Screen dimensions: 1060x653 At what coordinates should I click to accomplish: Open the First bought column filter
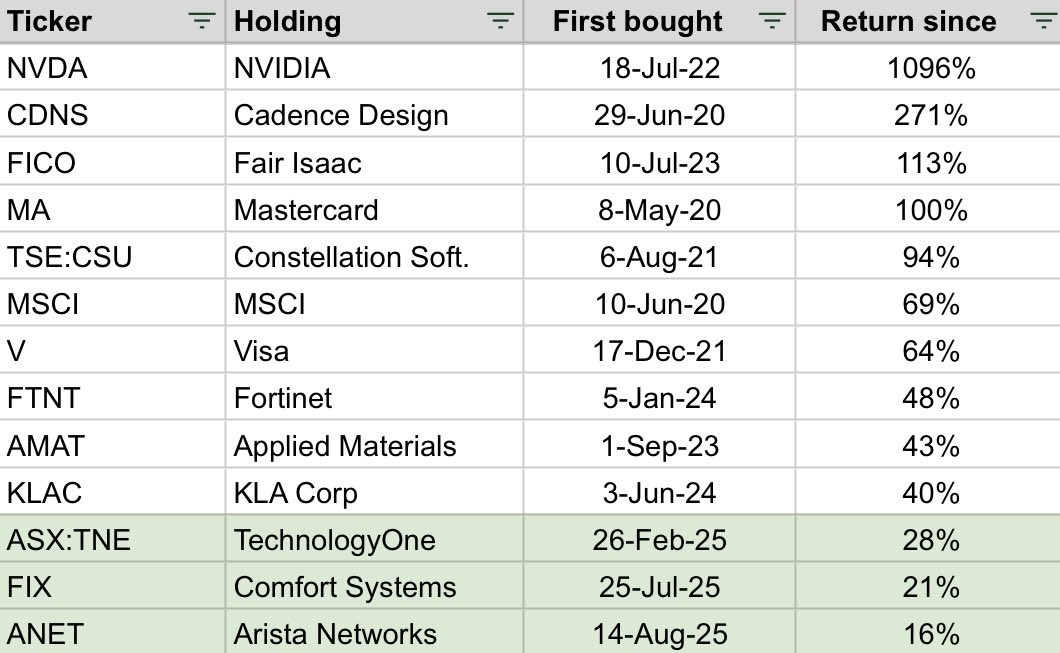click(x=771, y=22)
